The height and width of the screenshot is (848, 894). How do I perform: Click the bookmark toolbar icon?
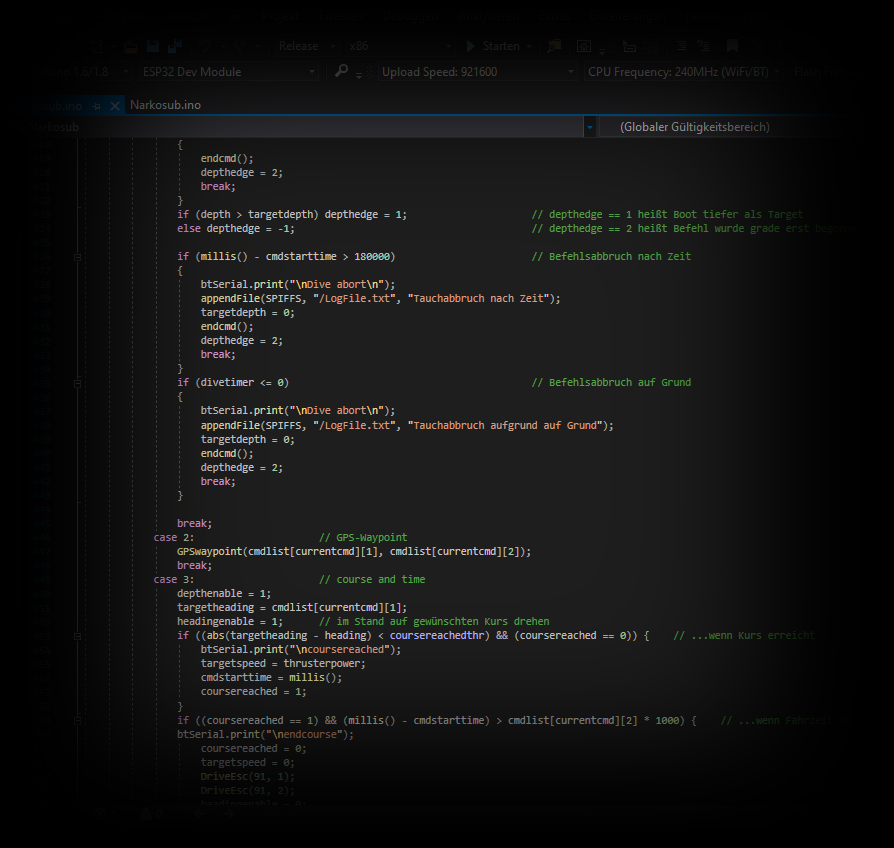tap(732, 45)
